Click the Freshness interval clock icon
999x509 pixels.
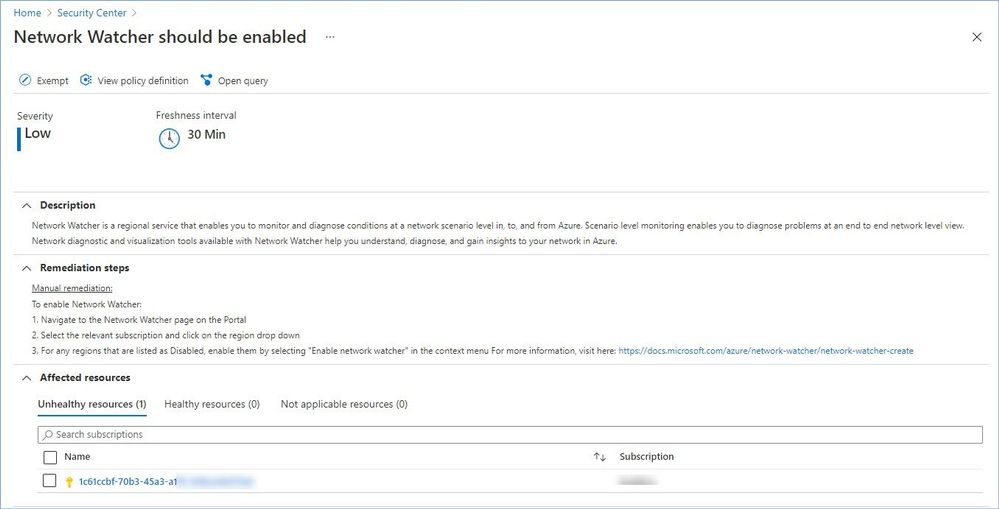pos(169,138)
